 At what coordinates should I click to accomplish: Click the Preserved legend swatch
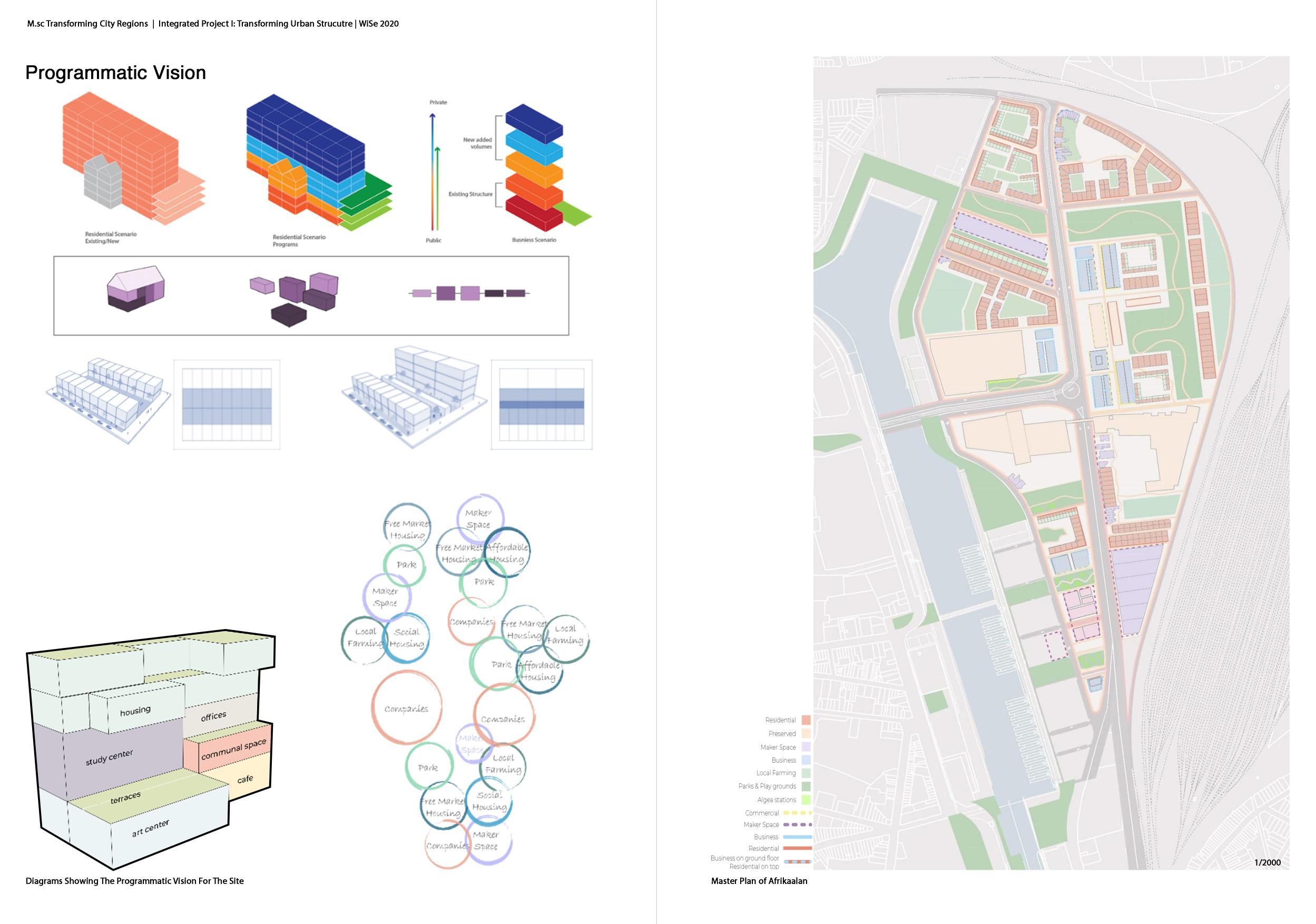click(806, 734)
